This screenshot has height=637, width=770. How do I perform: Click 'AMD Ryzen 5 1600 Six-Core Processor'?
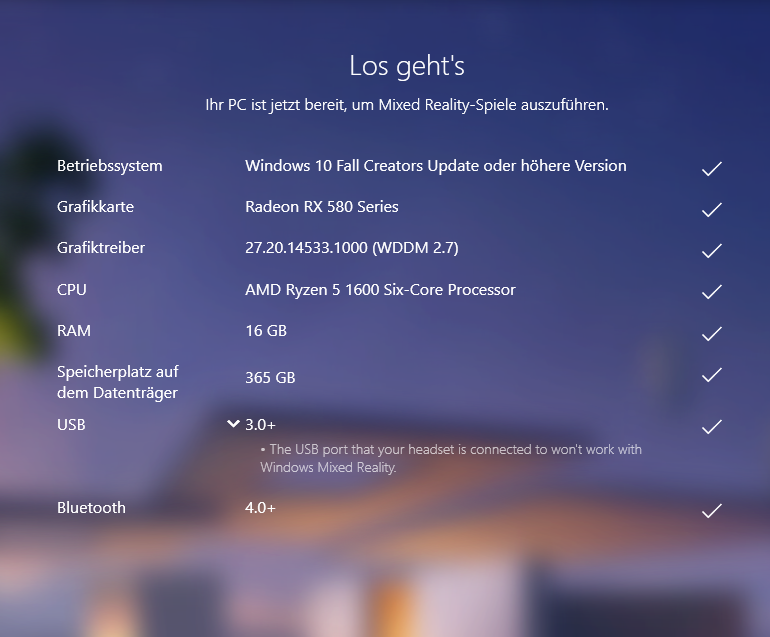pos(380,290)
